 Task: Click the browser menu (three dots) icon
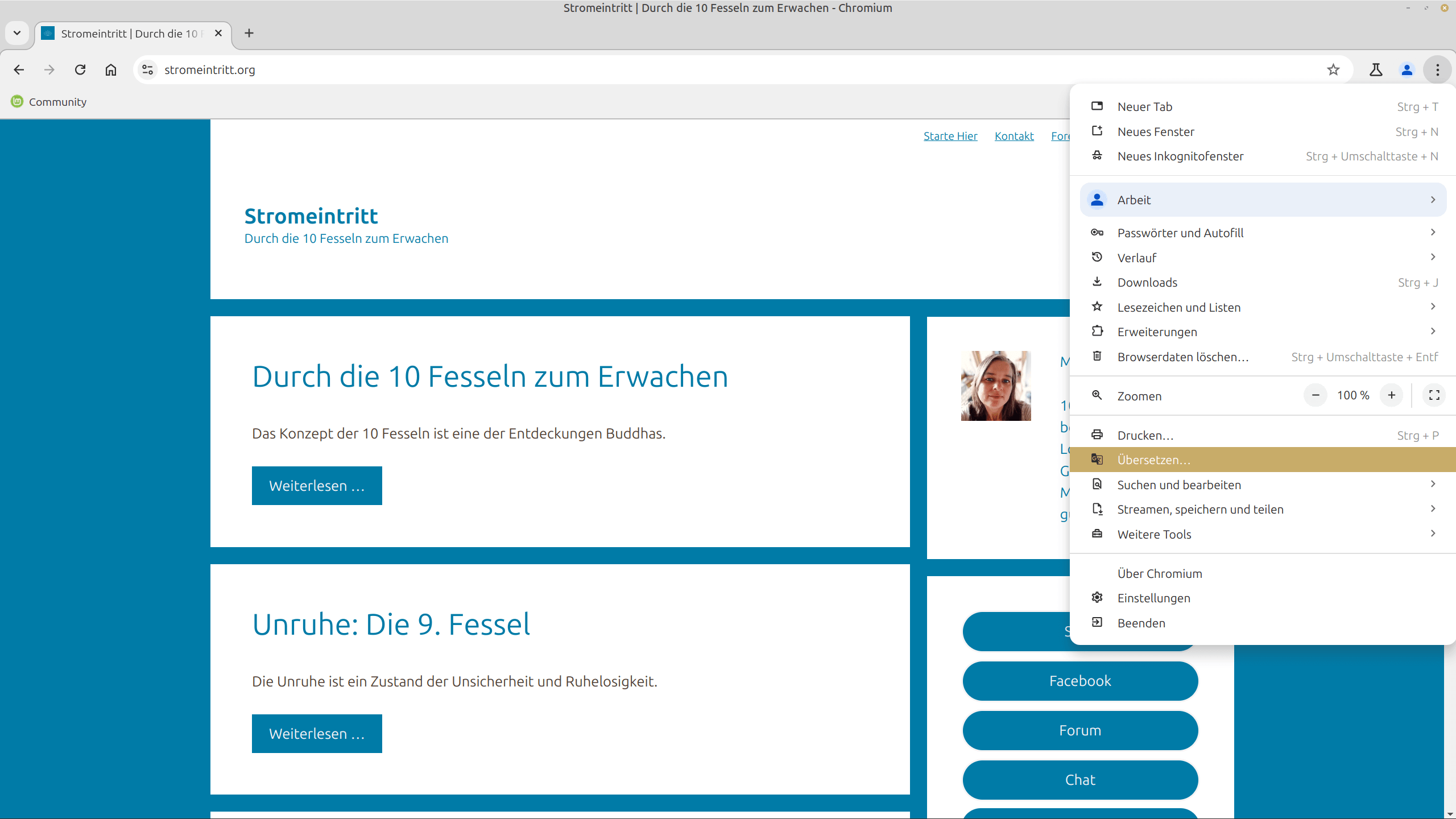coord(1437,69)
